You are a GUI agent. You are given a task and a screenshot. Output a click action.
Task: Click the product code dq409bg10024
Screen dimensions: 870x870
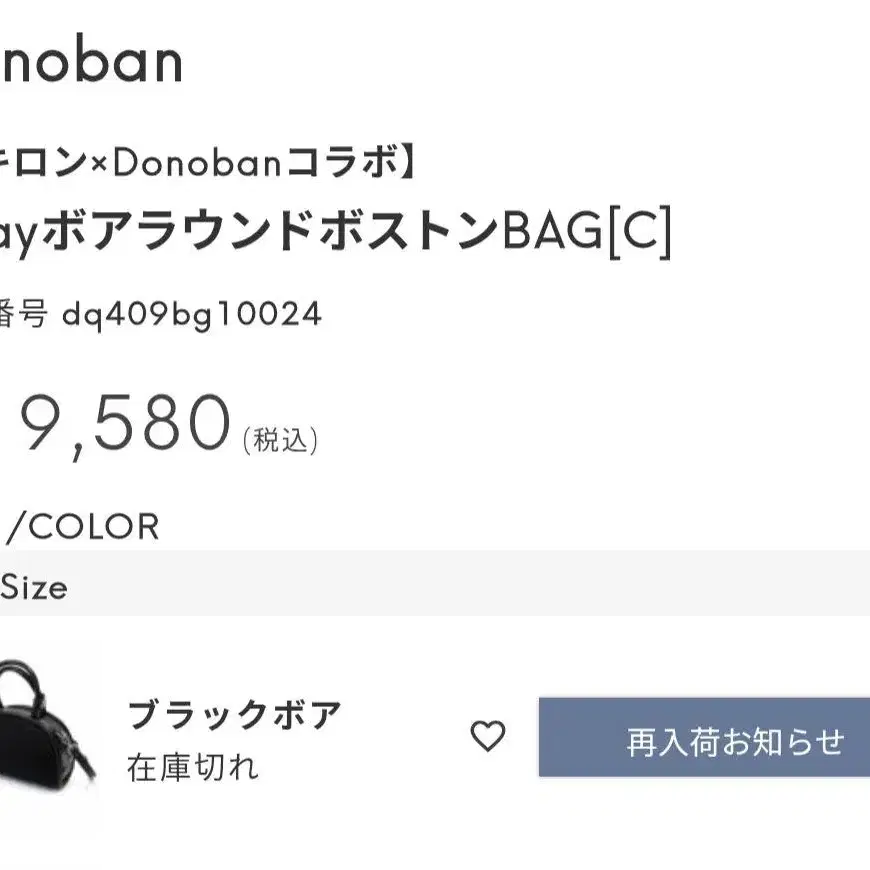(x=192, y=315)
